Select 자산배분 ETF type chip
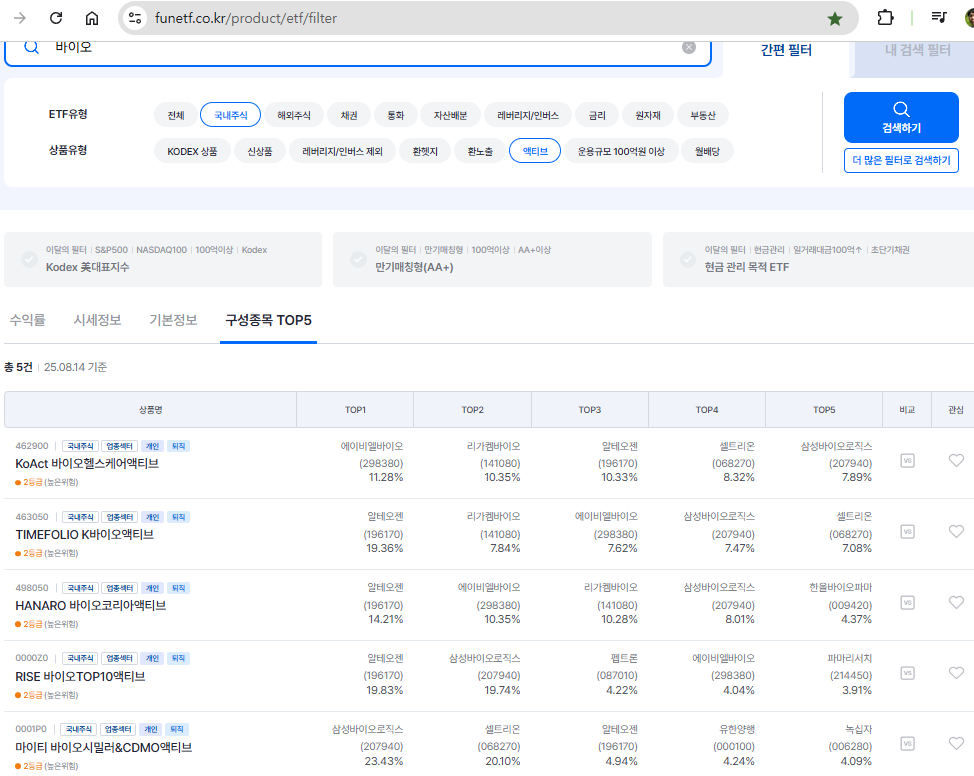The width and height of the screenshot is (974, 776). click(450, 115)
